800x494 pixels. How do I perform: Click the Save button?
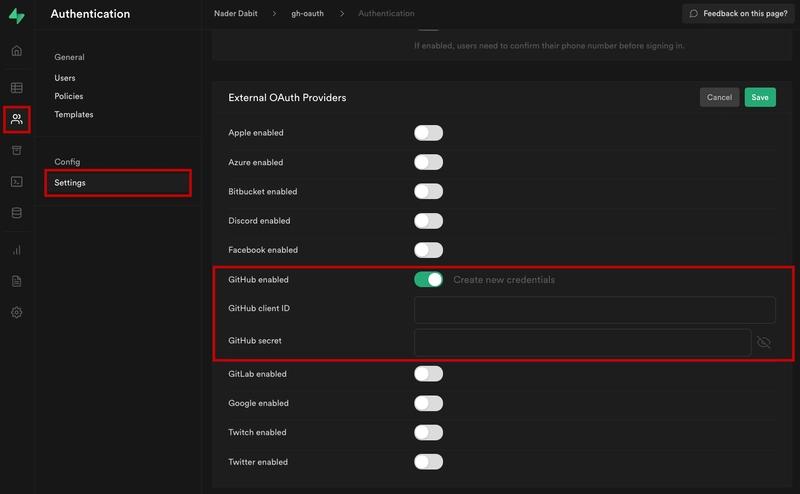(760, 97)
